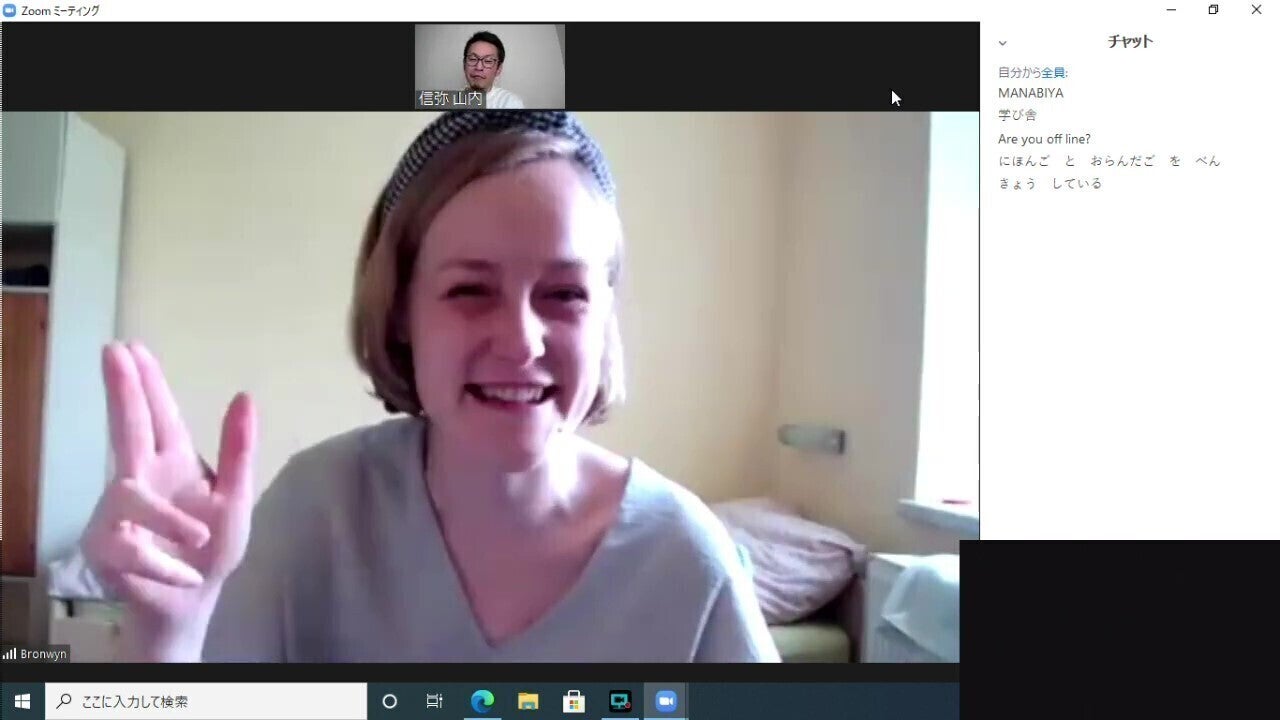
Task: Click the taskbar search box
Action: click(x=206, y=701)
